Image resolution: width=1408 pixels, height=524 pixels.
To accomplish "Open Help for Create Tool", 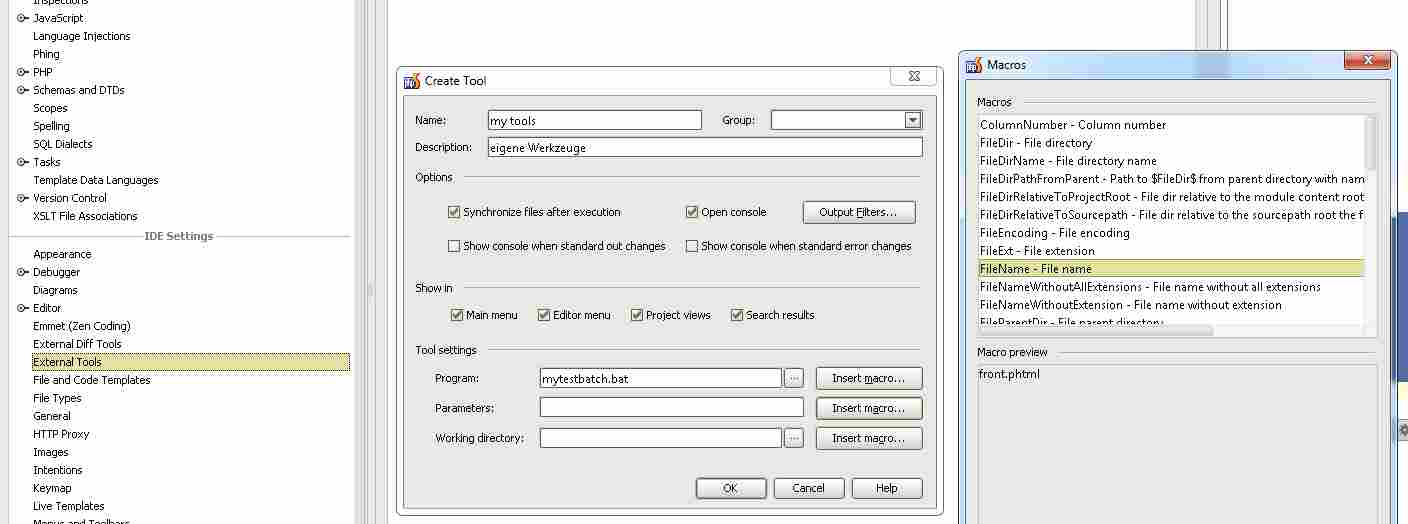I will click(x=887, y=488).
